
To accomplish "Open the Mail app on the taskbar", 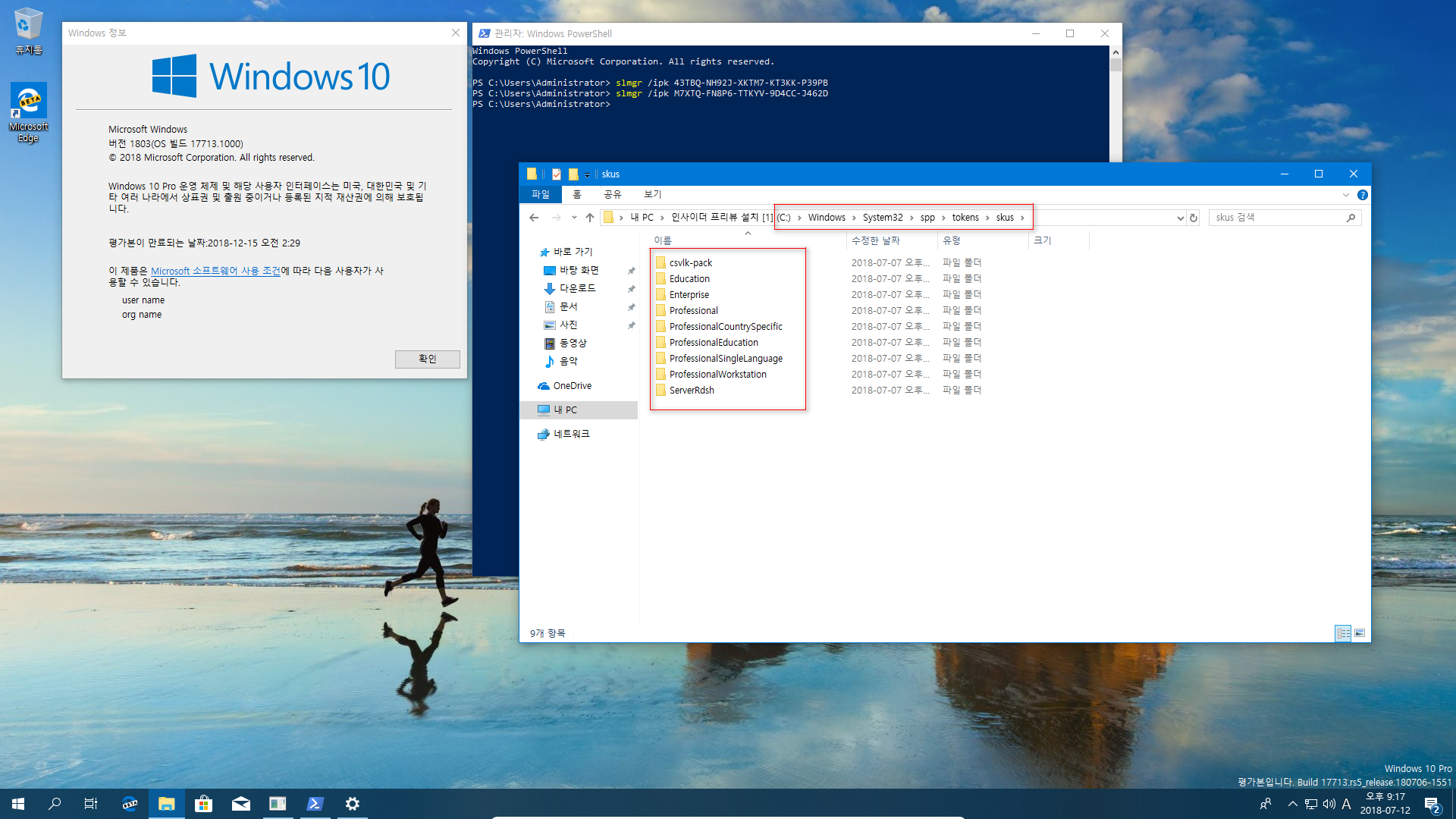I will pyautogui.click(x=241, y=804).
